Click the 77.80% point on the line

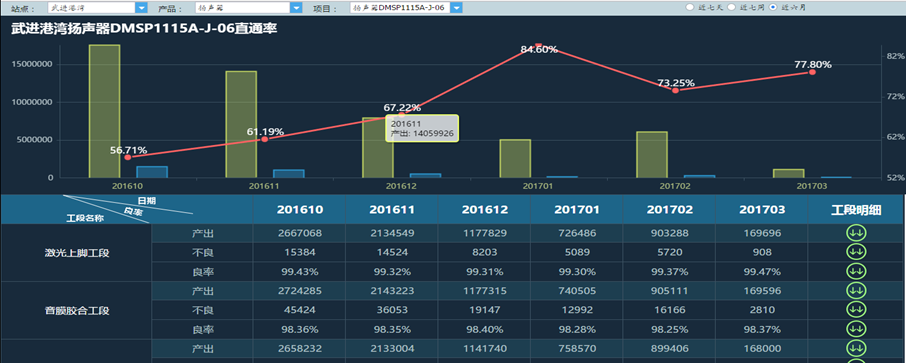[x=812, y=72]
